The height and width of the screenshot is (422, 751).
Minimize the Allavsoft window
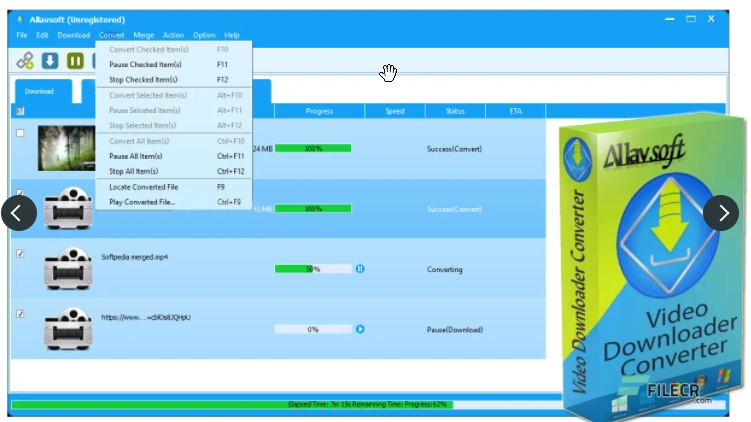click(670, 19)
